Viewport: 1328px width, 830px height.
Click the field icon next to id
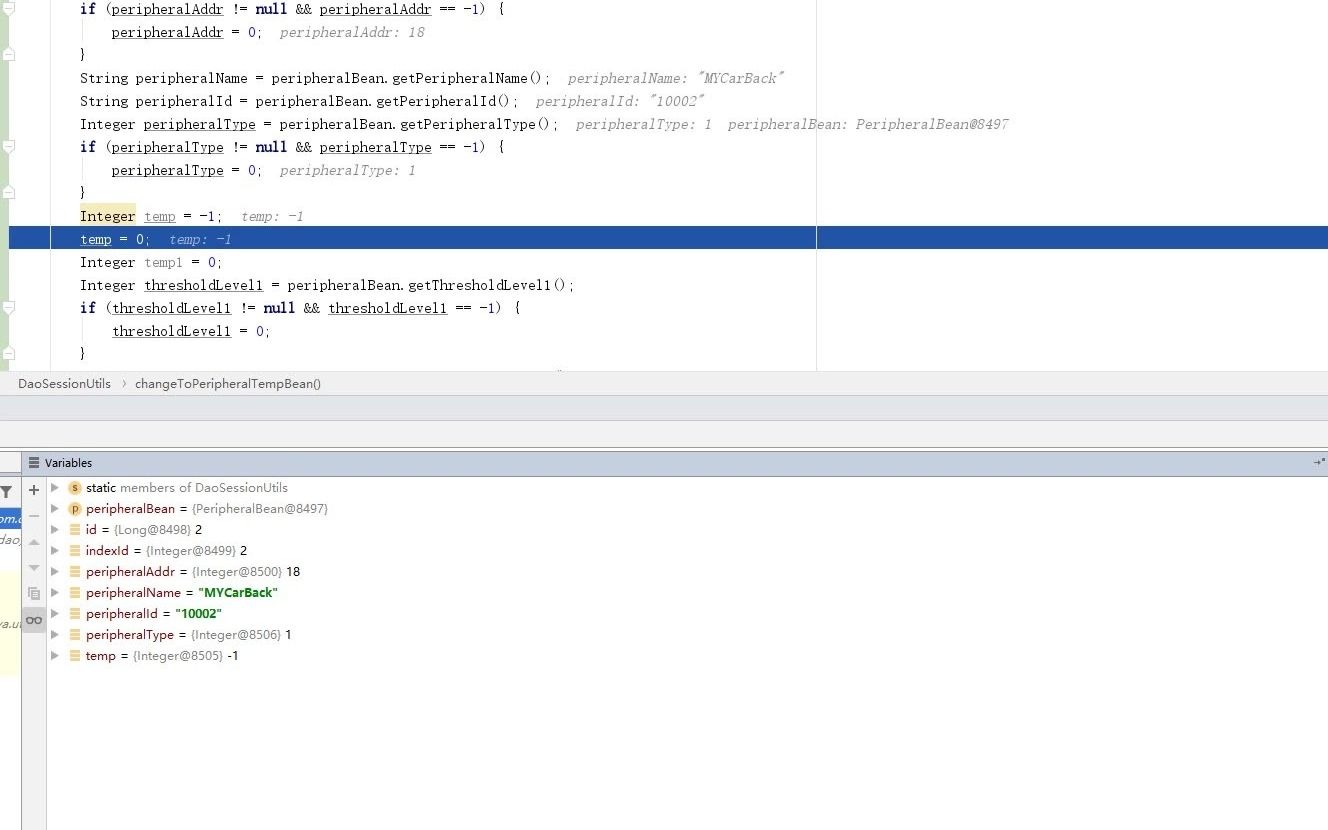pos(75,530)
